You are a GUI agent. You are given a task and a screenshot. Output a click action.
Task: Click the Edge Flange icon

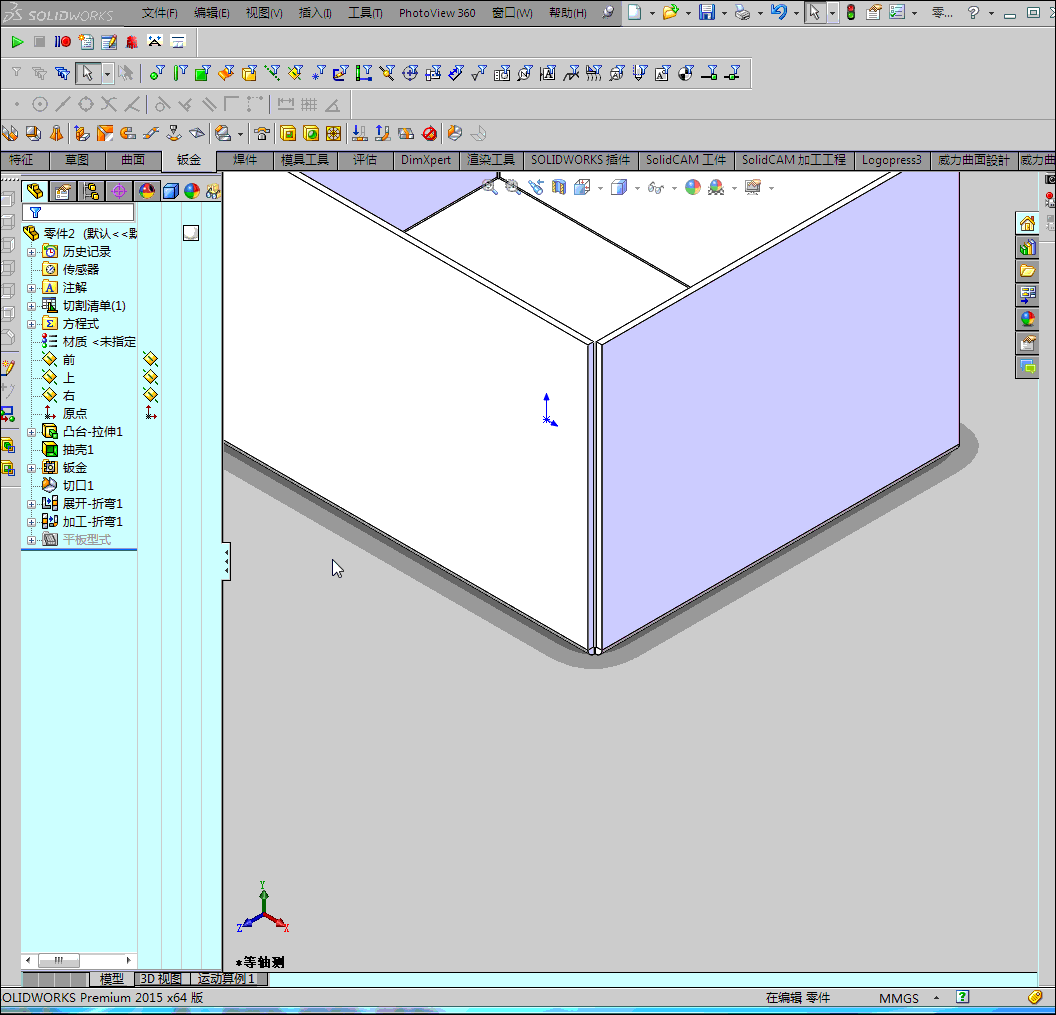(82, 133)
